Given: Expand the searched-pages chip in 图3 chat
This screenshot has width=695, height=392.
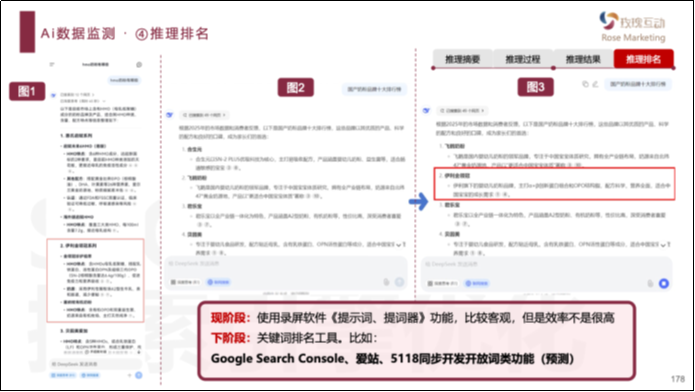Looking at the screenshot, I should coord(461,110).
